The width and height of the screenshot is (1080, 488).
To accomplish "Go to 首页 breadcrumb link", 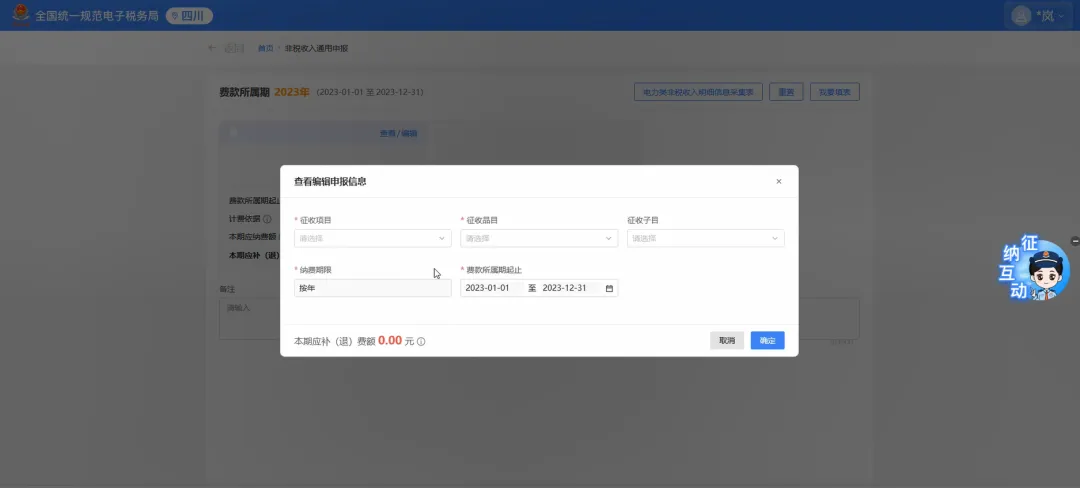I will coord(265,48).
